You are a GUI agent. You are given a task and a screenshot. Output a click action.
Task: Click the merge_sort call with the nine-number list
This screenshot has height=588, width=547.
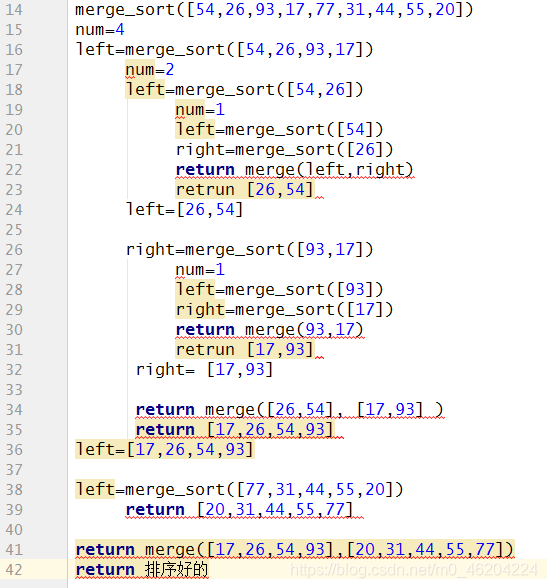[274, 10]
